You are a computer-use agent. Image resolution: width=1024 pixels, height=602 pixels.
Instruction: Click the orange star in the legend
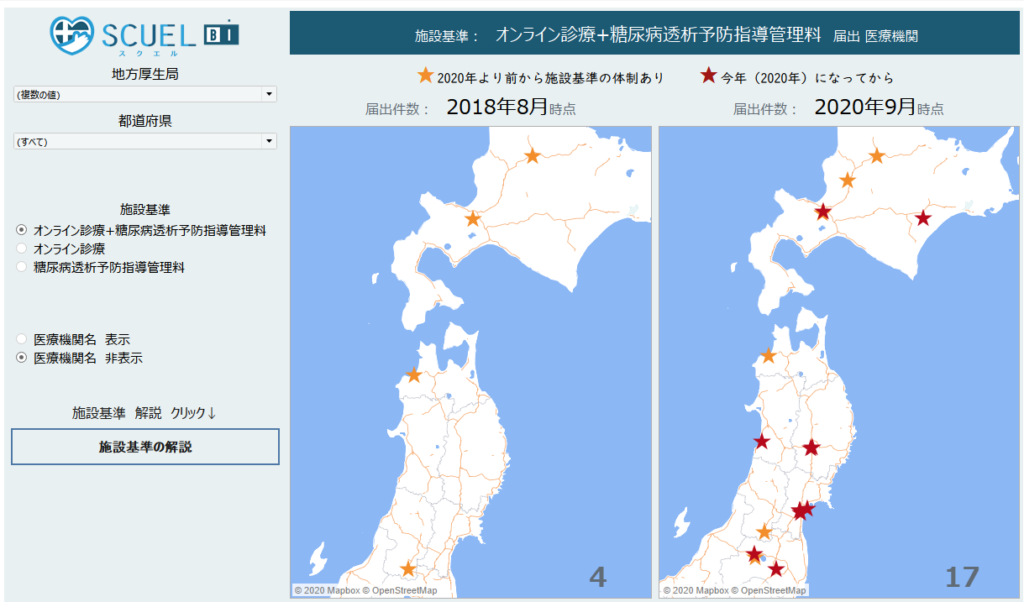[426, 76]
